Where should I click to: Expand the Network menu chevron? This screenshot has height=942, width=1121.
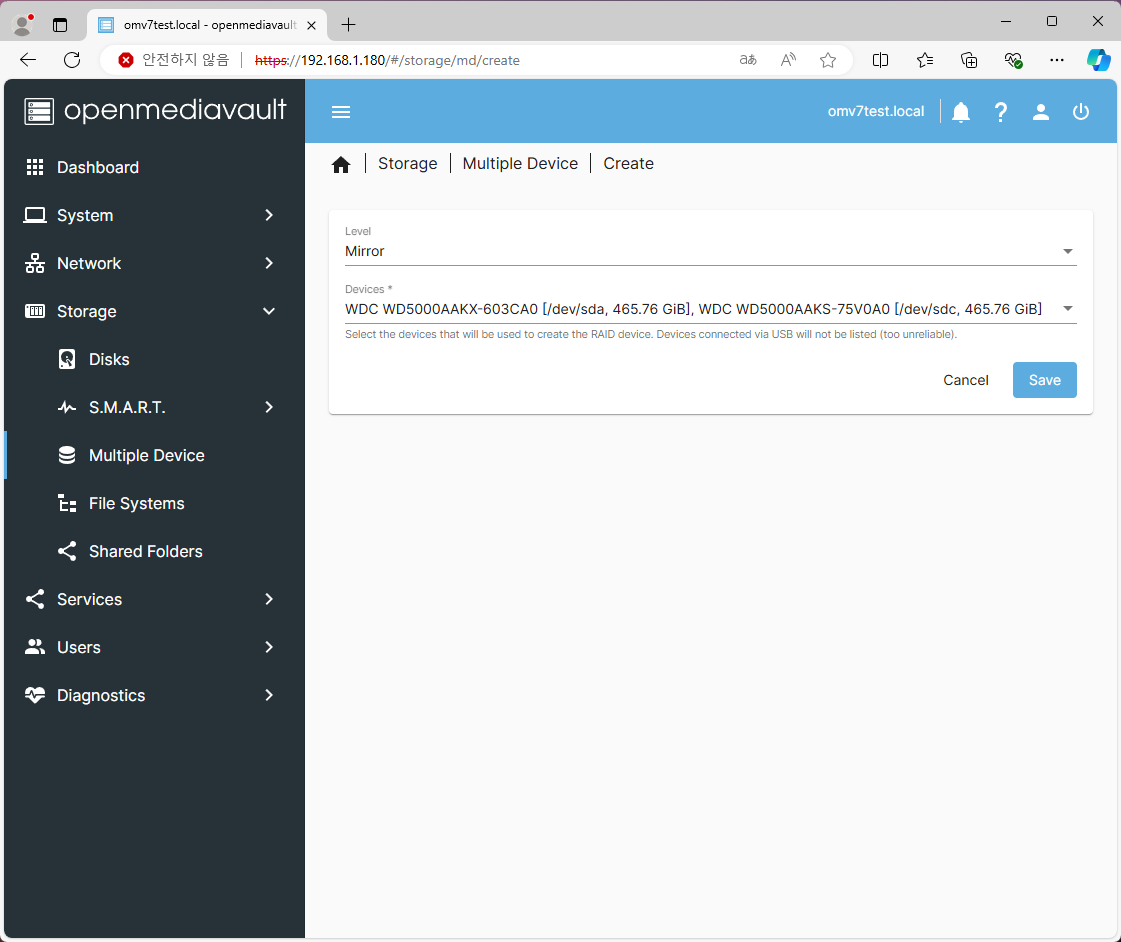pos(269,263)
